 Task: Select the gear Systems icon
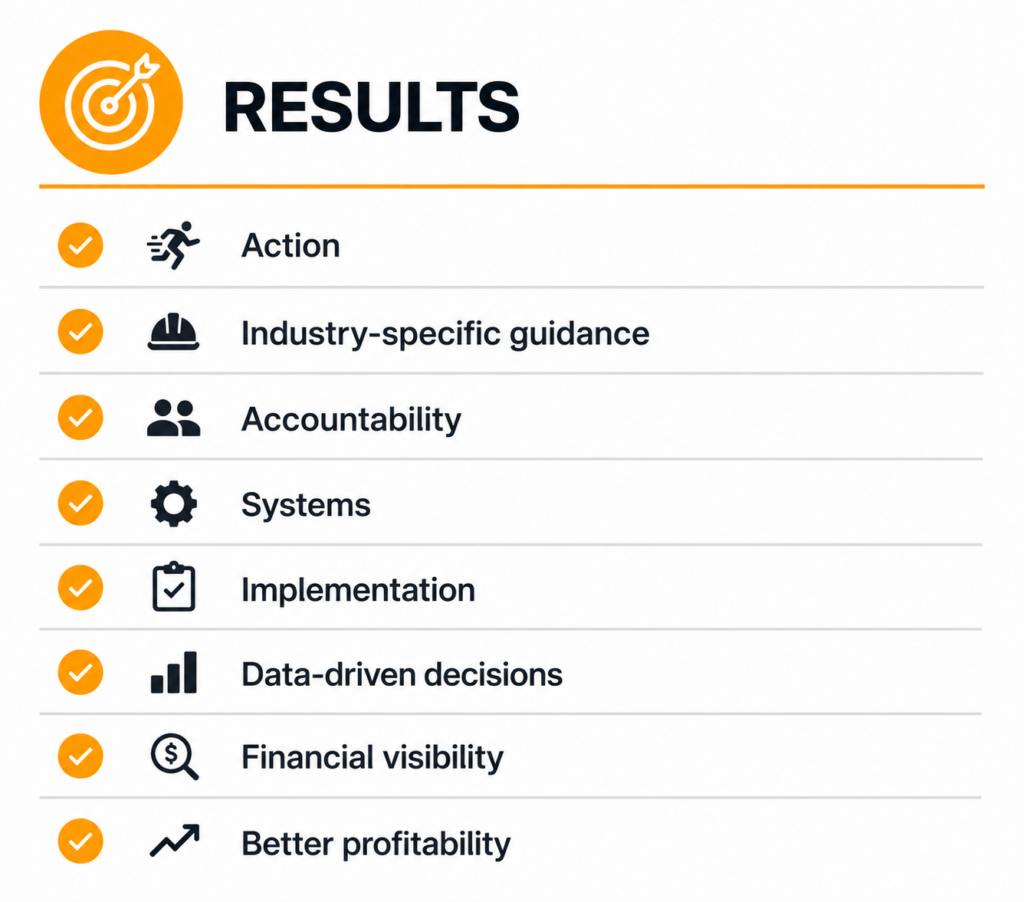[174, 504]
